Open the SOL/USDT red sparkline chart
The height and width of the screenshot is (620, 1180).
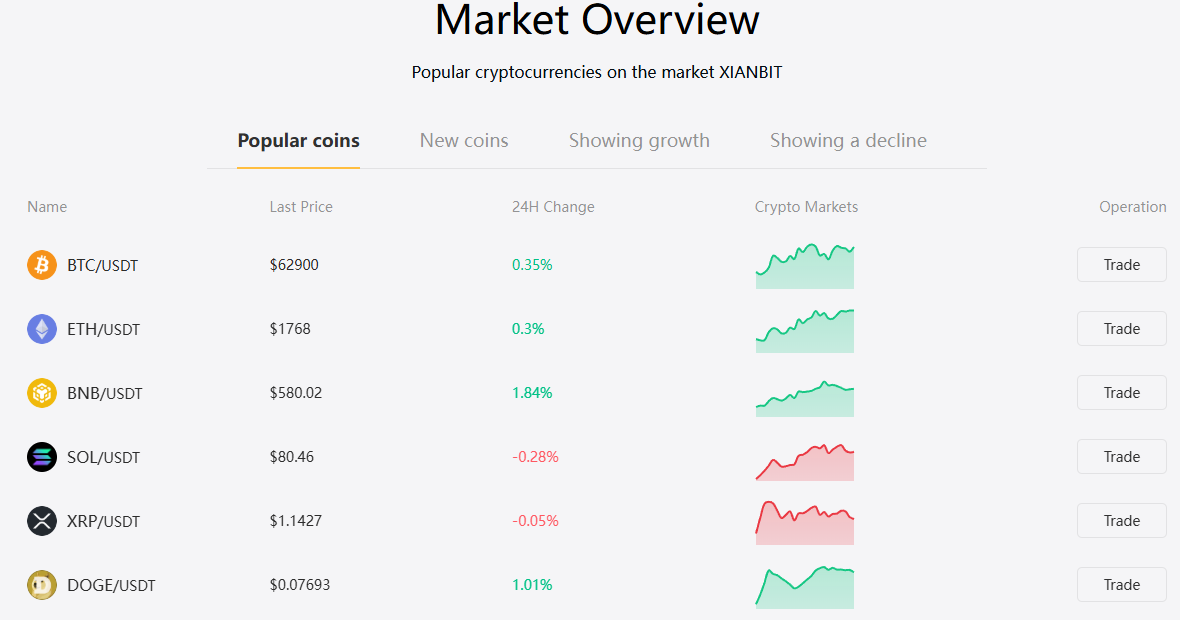pos(804,462)
